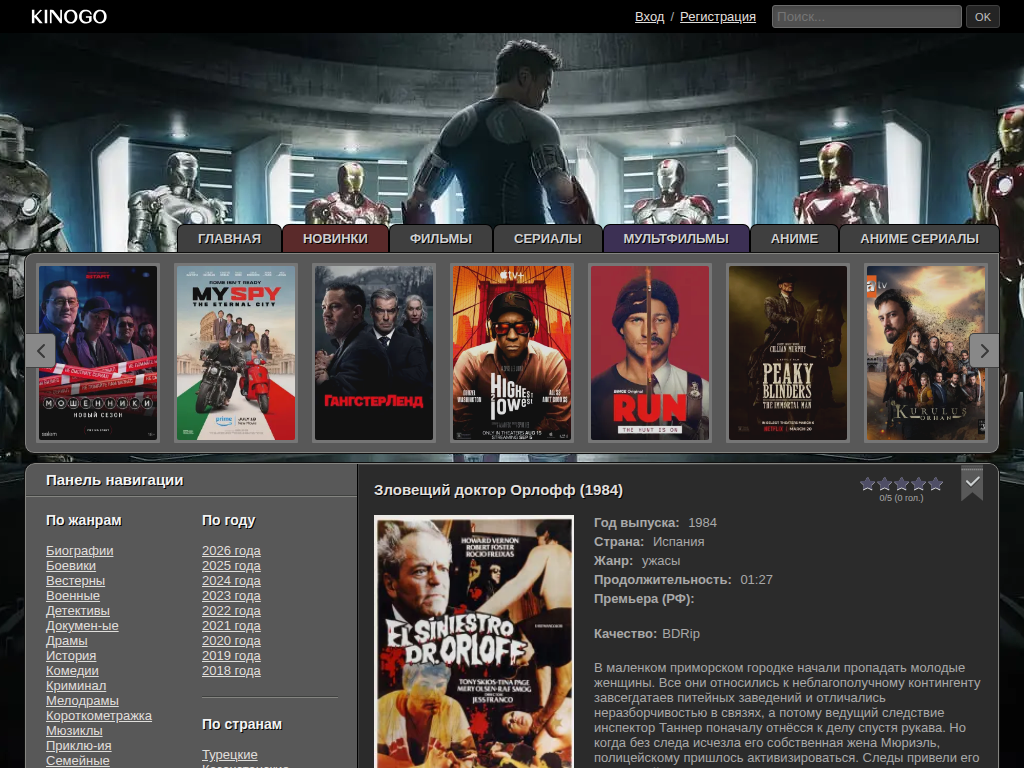Focus the Поиск search field
The height and width of the screenshot is (768, 1024).
point(866,16)
